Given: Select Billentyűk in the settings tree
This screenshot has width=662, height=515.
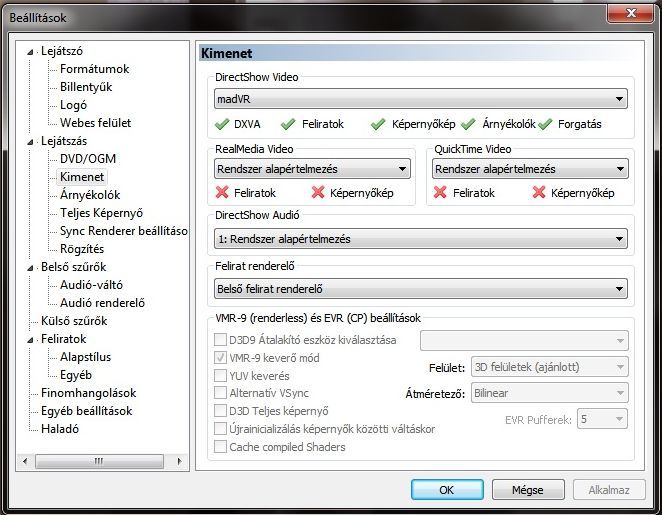Looking at the screenshot, I should pyautogui.click(x=86, y=87).
